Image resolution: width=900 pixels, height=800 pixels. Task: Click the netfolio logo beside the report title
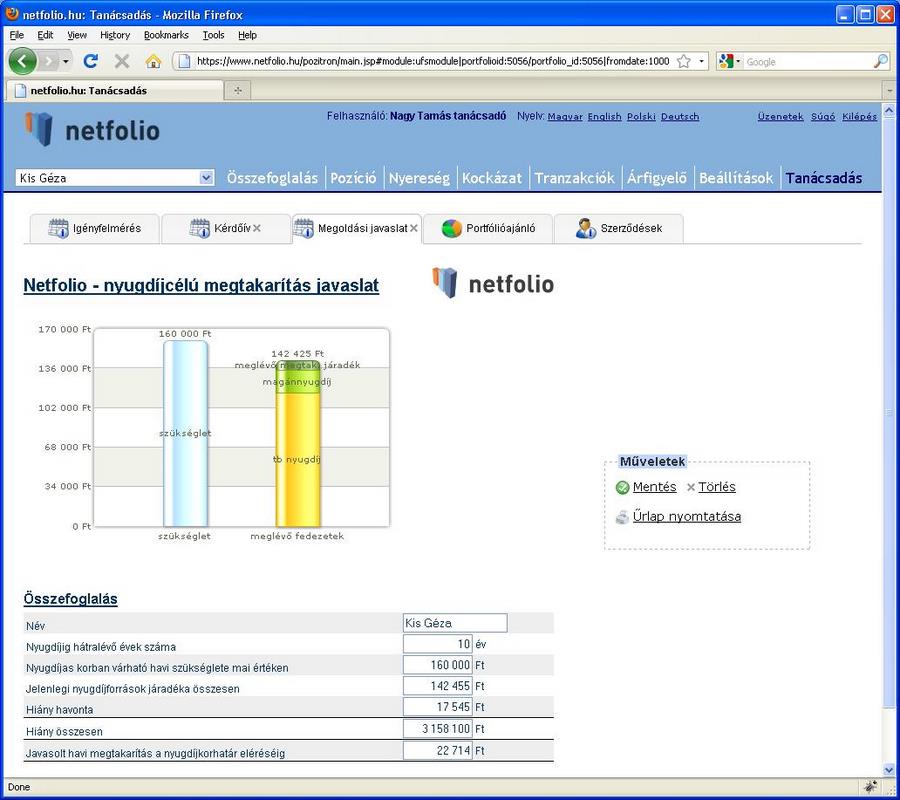click(x=493, y=284)
